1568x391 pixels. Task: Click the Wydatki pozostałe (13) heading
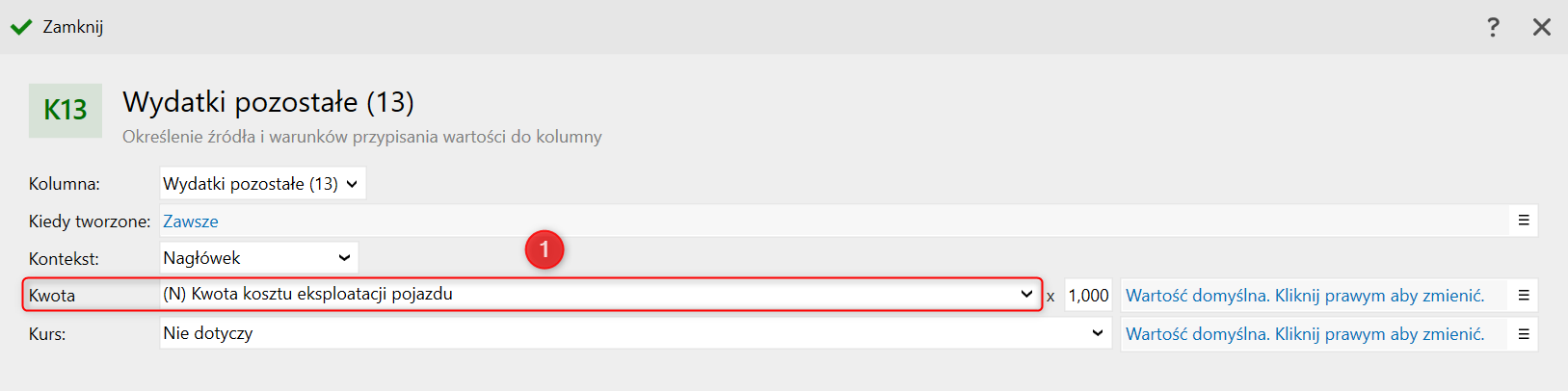[268, 102]
